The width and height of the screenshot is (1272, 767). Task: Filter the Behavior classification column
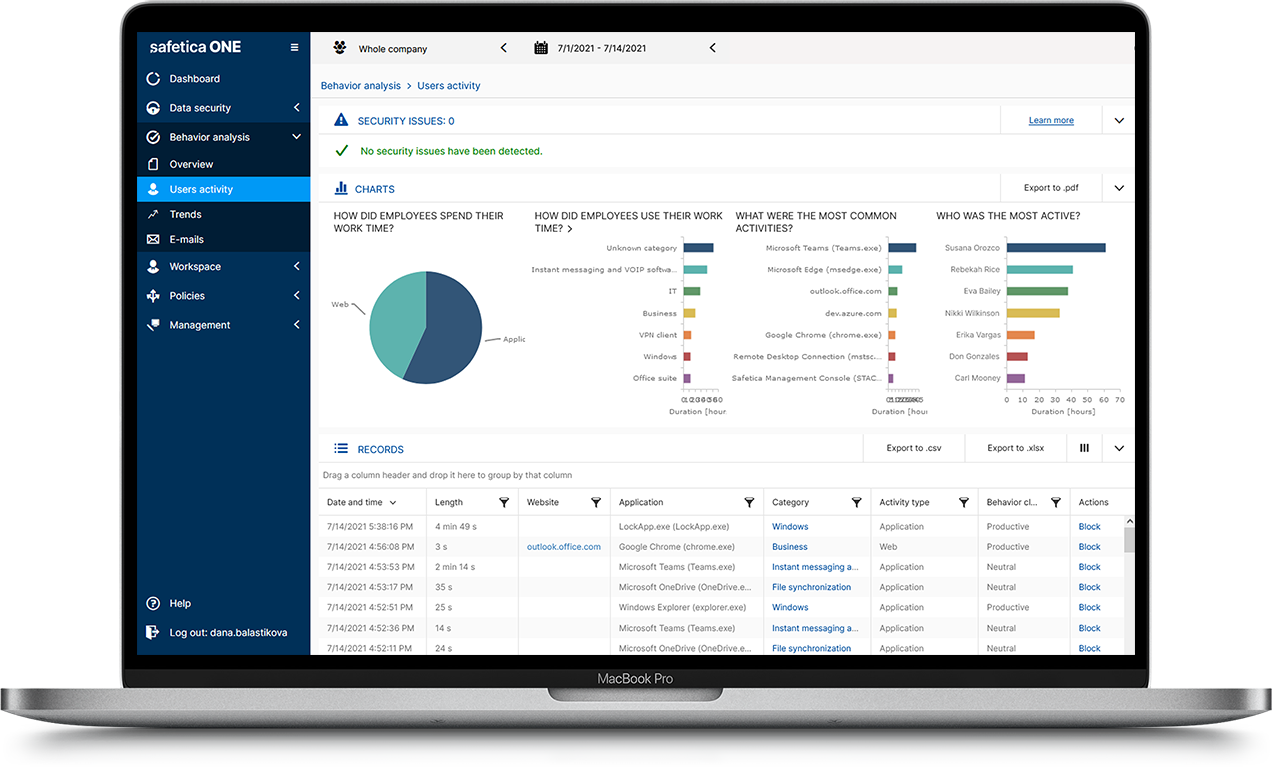[1055, 502]
